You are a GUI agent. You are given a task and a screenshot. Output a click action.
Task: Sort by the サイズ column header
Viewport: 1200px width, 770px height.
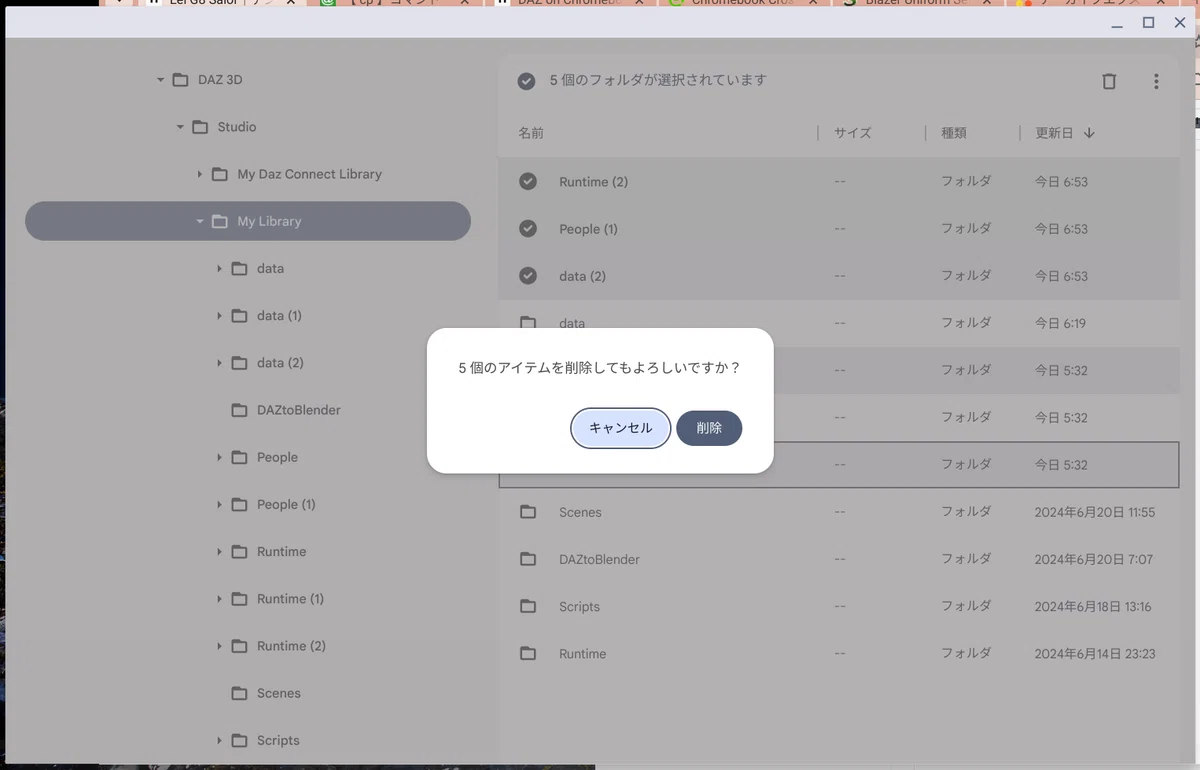click(853, 133)
